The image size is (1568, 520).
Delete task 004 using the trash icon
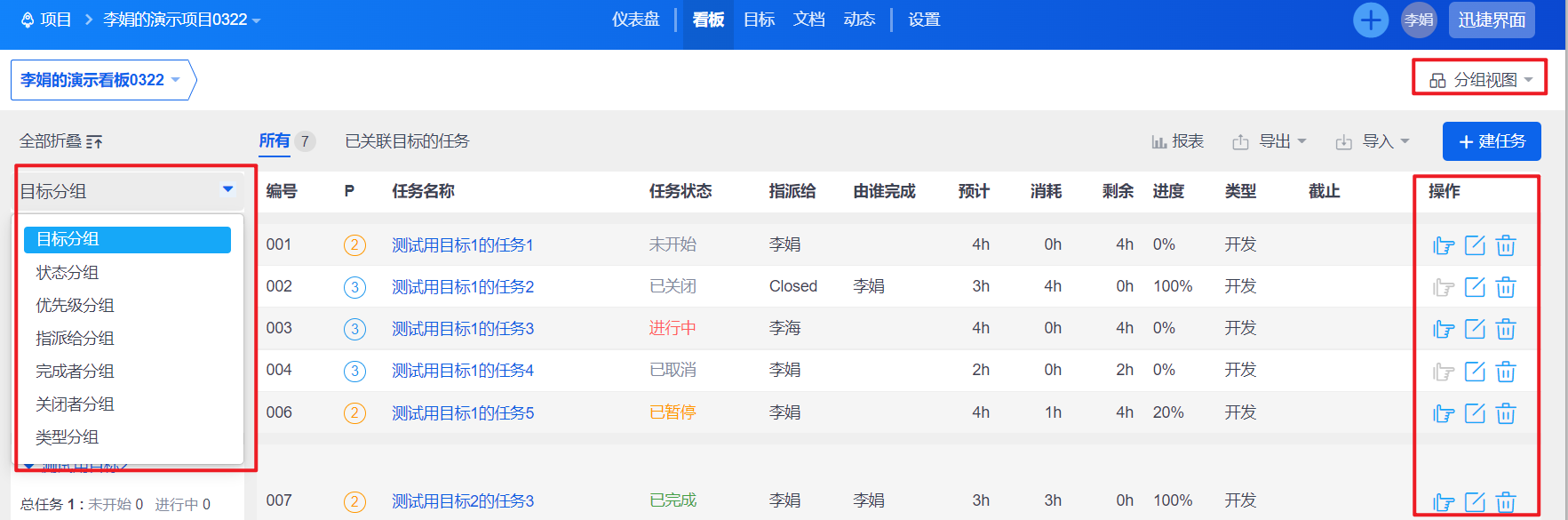click(x=1506, y=372)
